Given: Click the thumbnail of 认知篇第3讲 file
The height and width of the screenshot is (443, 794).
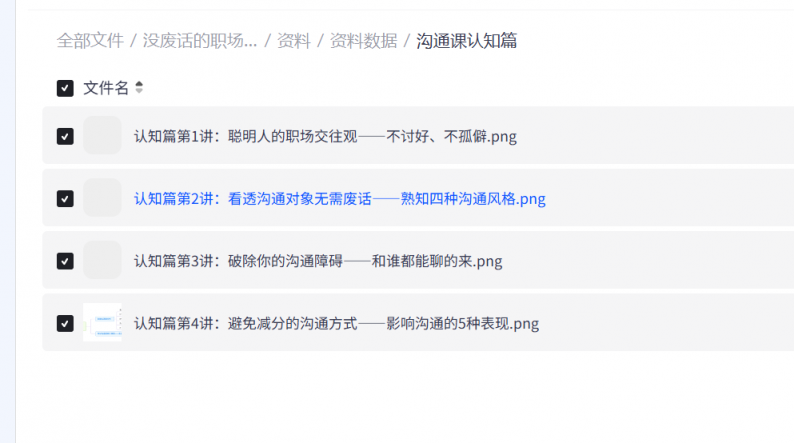Looking at the screenshot, I should point(102,261).
